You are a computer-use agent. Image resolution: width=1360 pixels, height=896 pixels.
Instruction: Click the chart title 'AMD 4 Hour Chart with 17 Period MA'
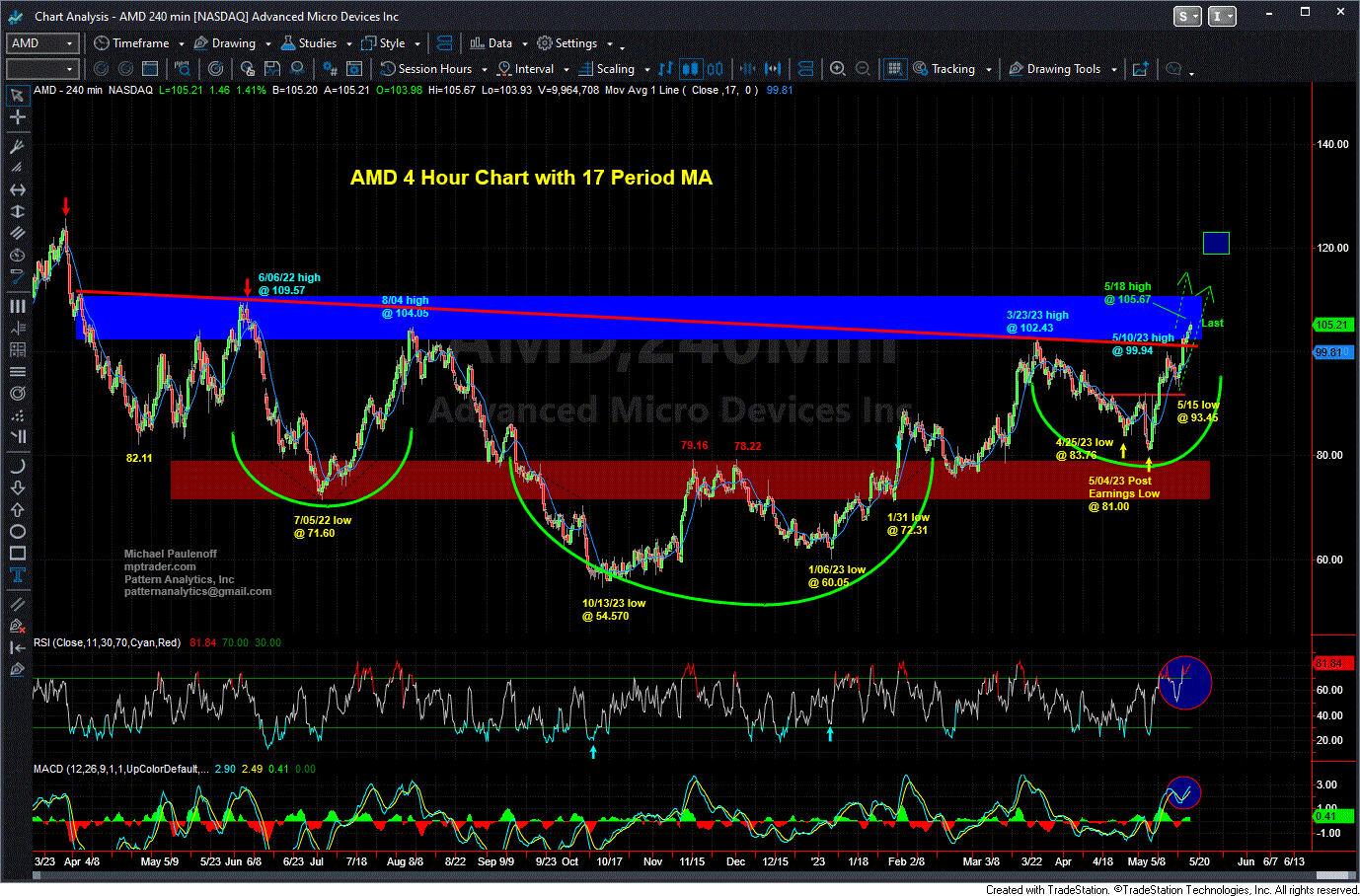(x=531, y=178)
